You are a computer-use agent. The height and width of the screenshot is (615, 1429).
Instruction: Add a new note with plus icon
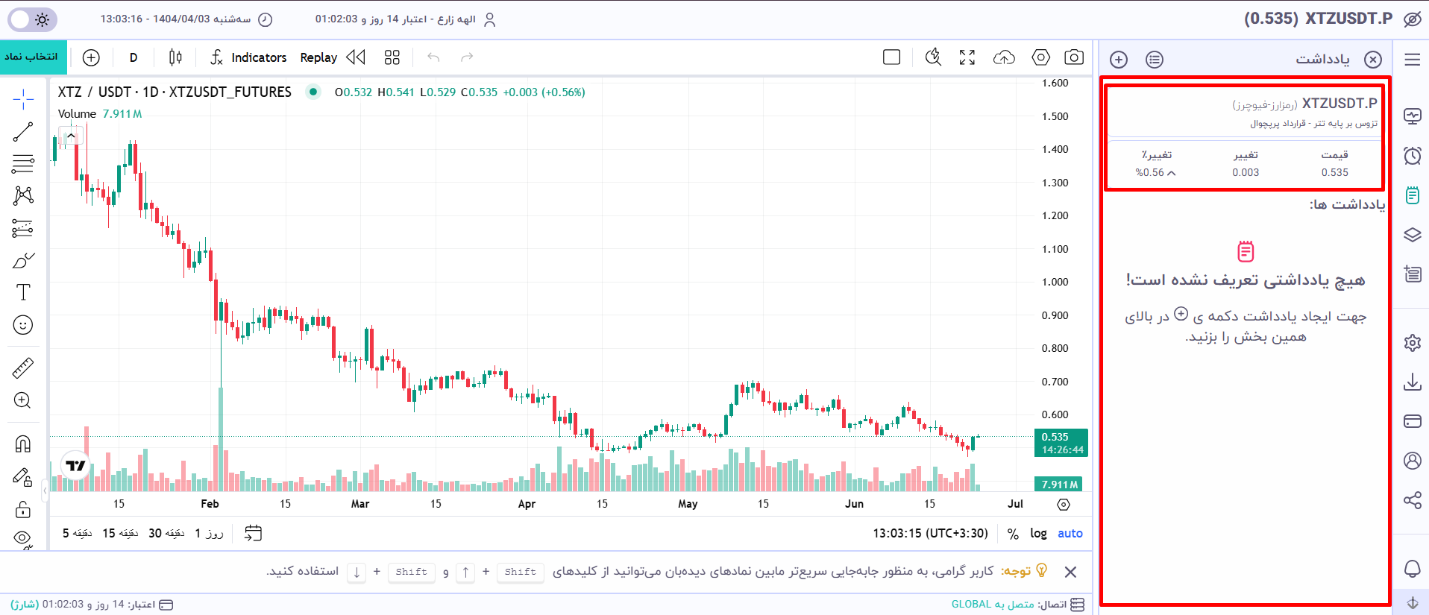[x=1119, y=59]
